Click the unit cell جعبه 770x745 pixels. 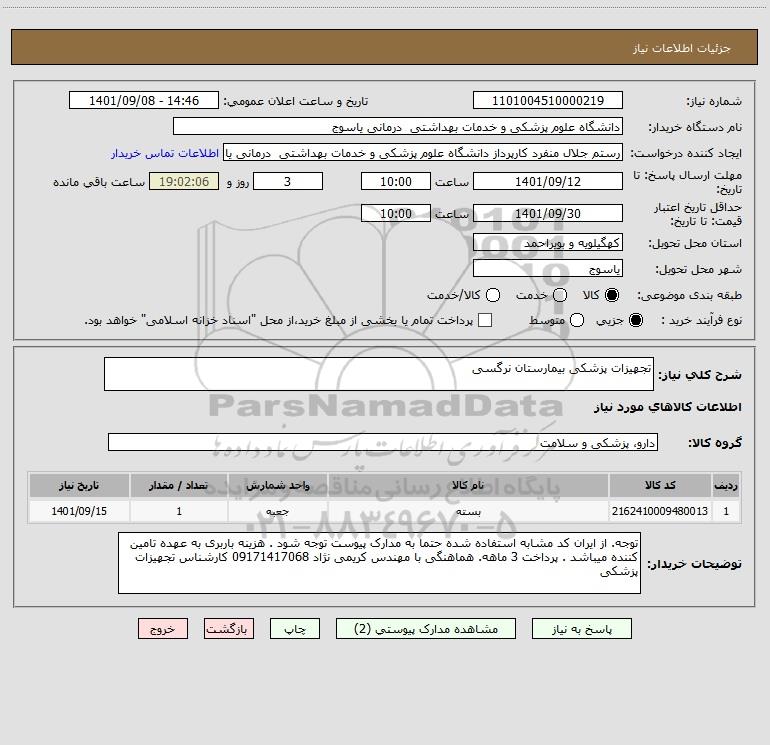(277, 511)
